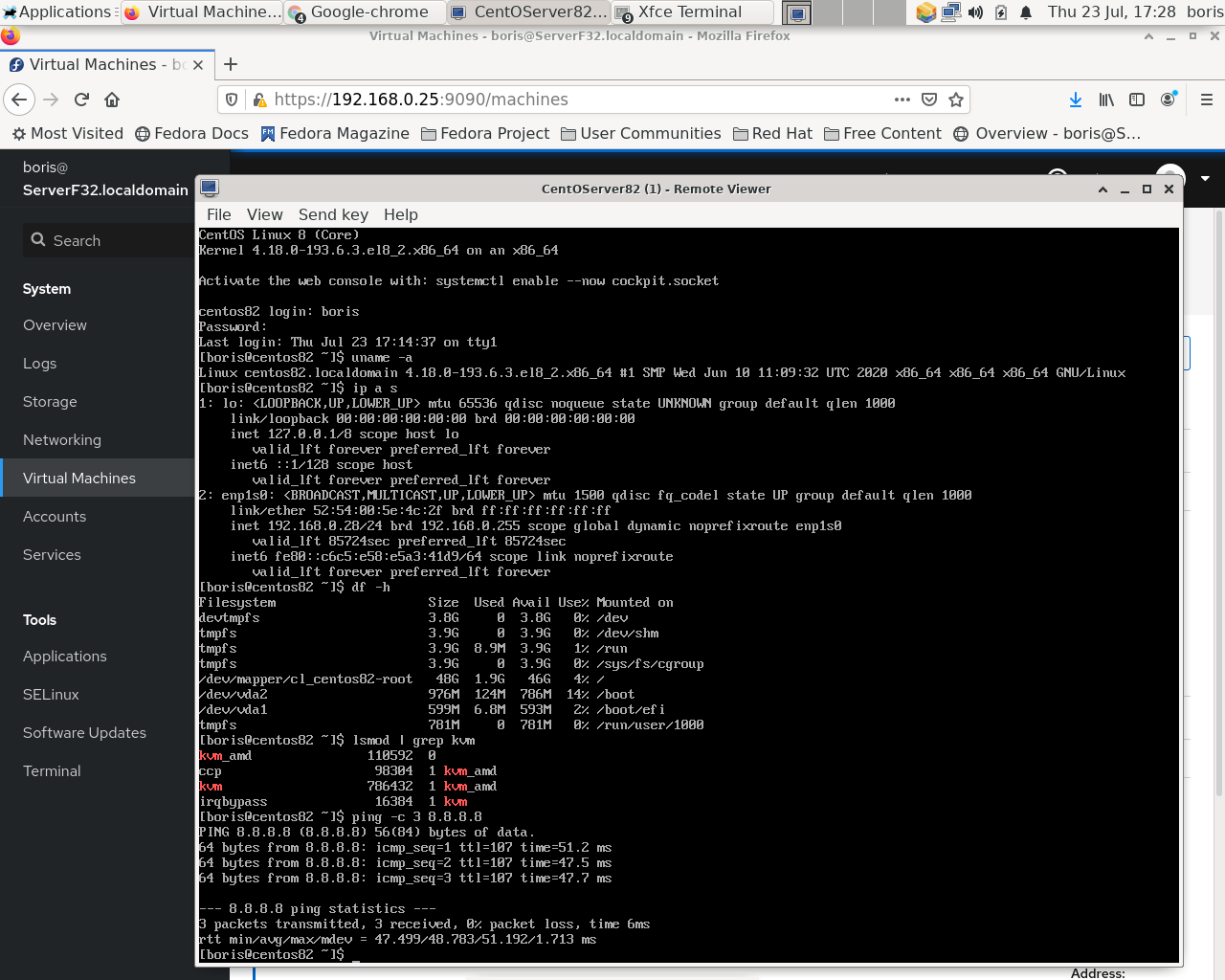Viewport: 1225px width, 980px height.
Task: Open Terminal from the Cockpit sidebar
Action: pos(51,770)
